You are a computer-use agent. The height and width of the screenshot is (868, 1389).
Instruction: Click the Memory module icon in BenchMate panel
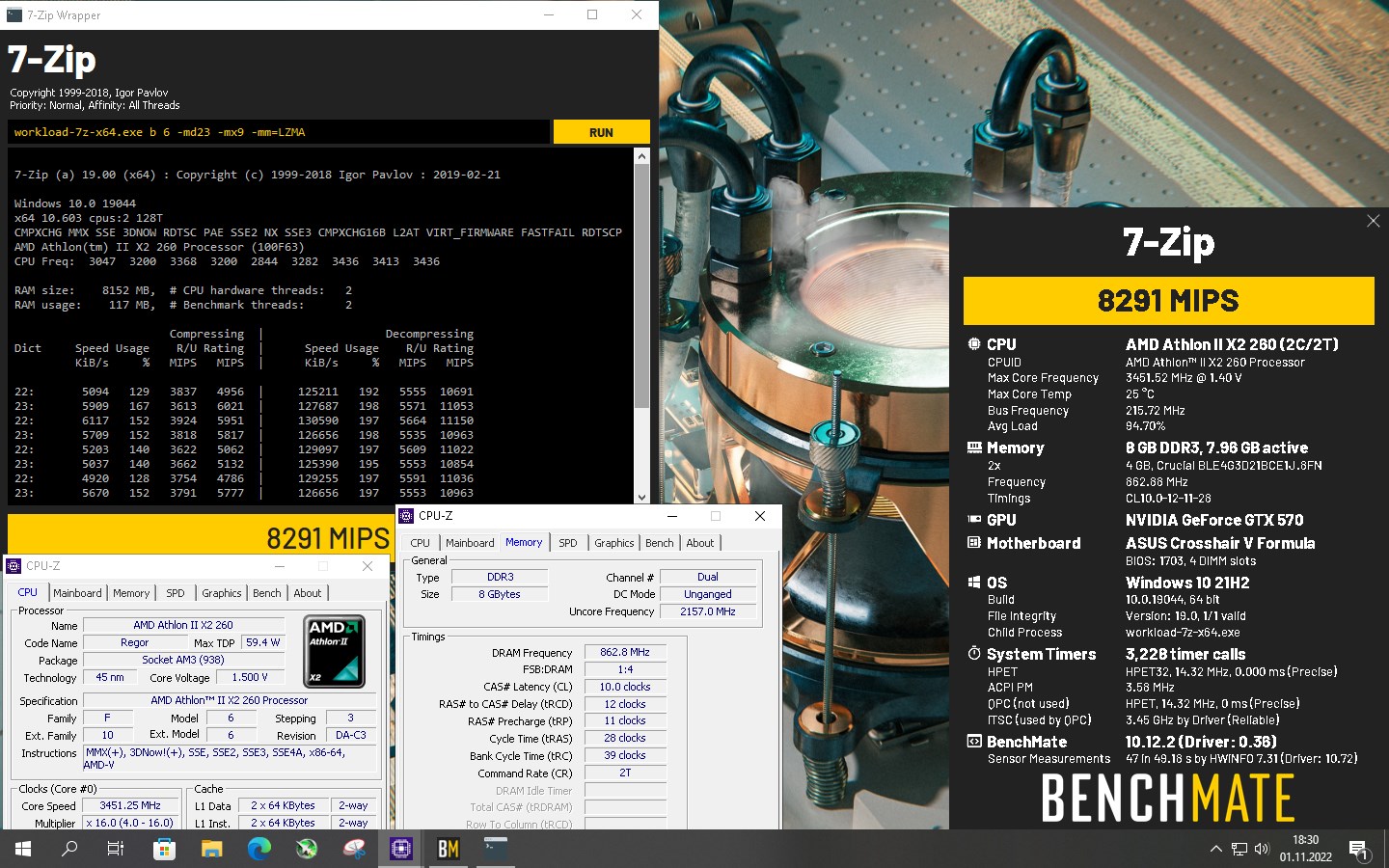974,448
